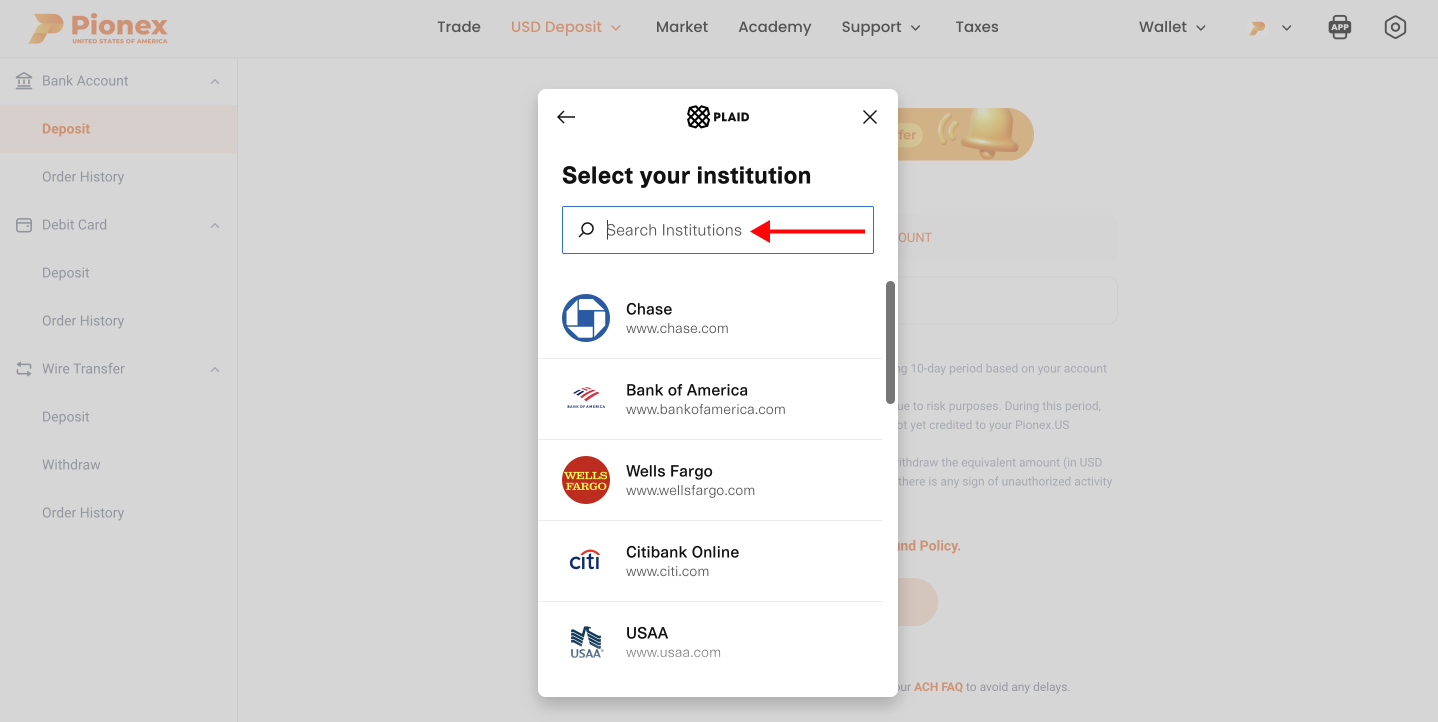This screenshot has width=1438, height=722.
Task: Click the Chase bank logo
Action: (x=586, y=318)
